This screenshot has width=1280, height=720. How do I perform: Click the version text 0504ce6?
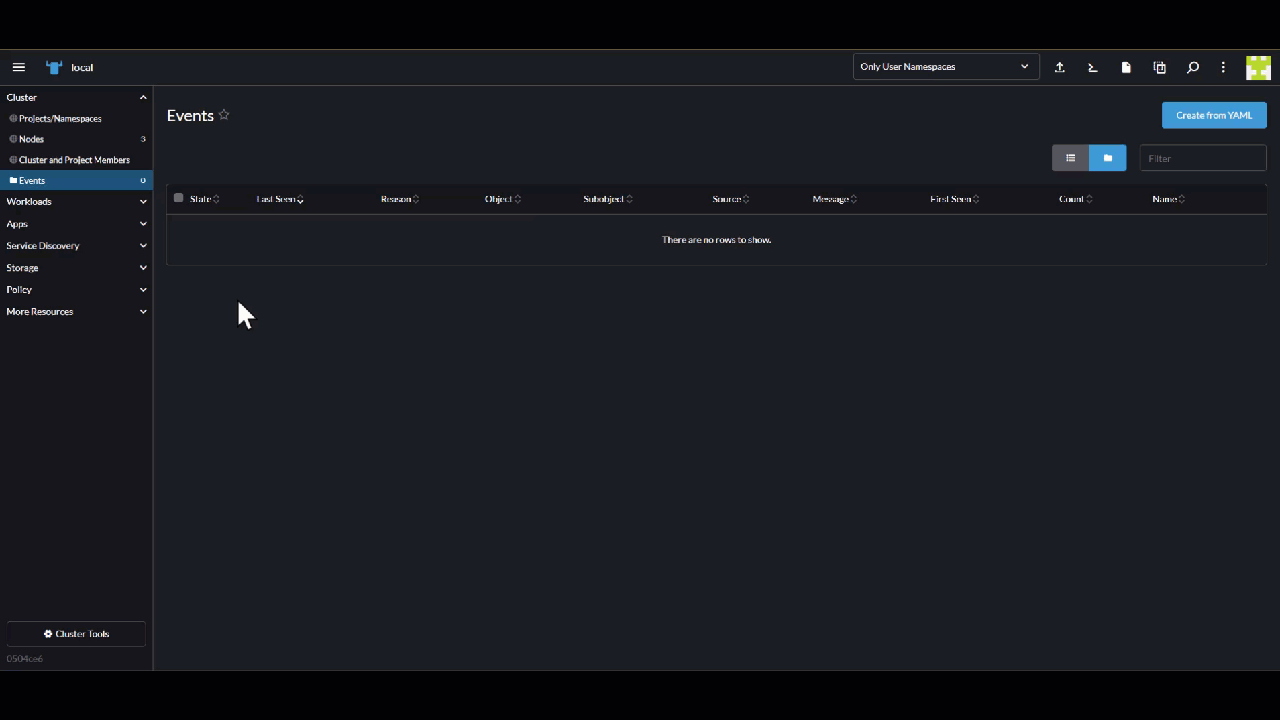pos(25,659)
